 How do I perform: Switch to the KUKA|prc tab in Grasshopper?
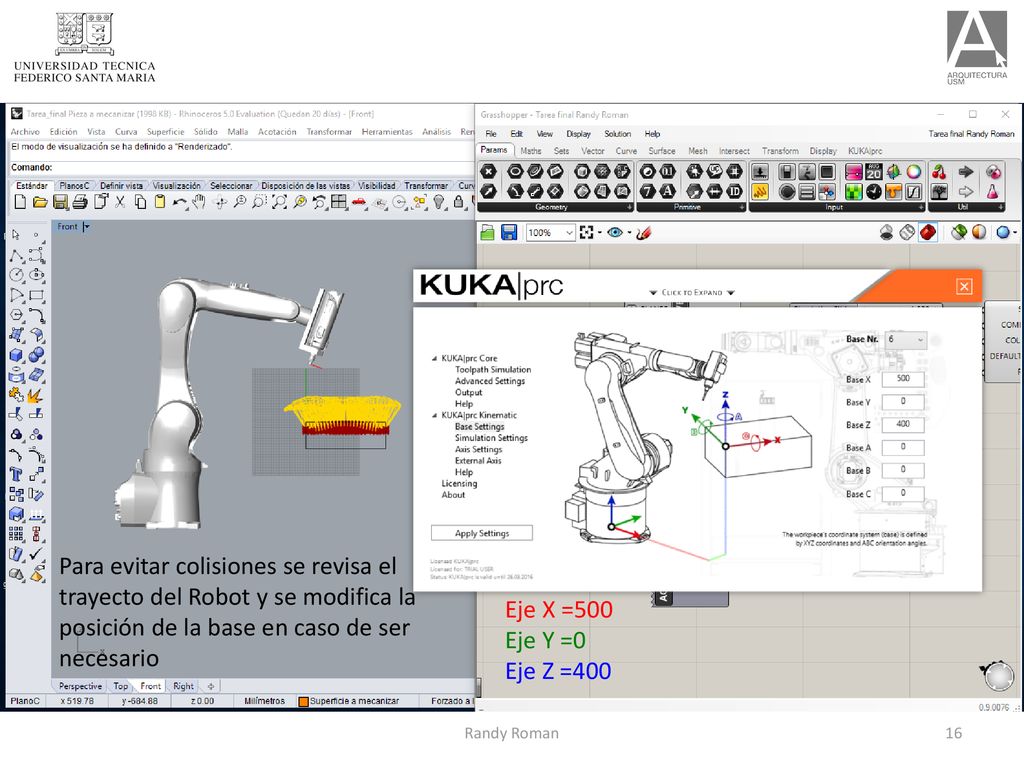(x=865, y=151)
